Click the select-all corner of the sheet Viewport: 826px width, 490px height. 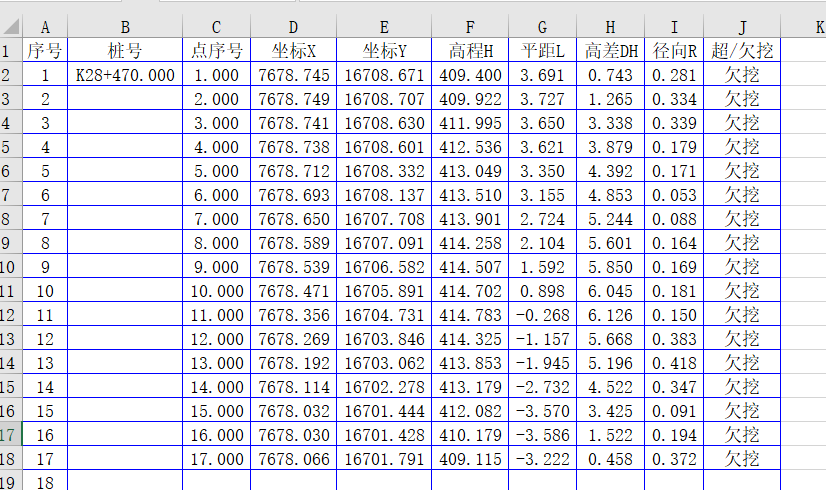(10, 28)
